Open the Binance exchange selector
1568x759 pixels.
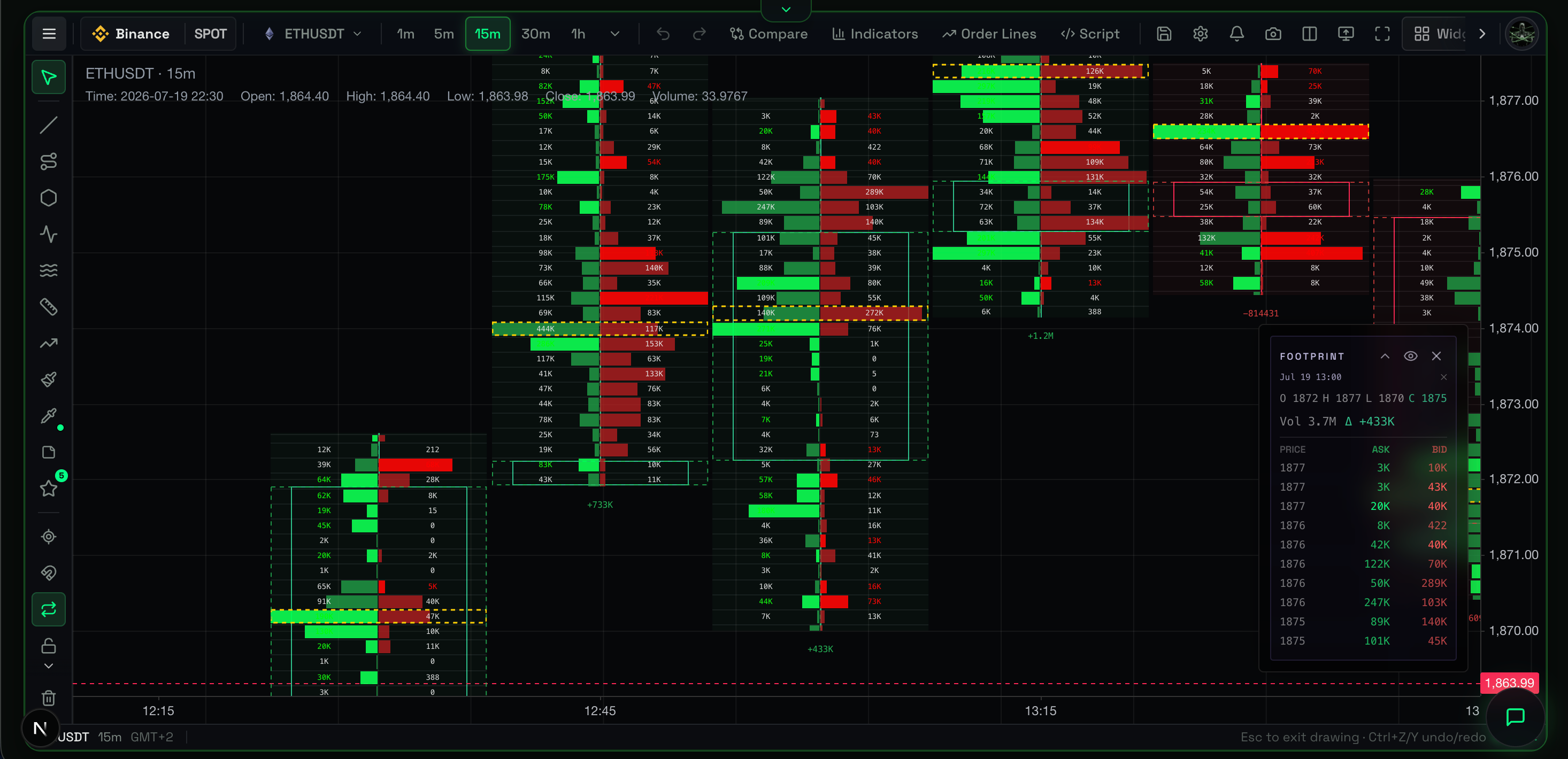(131, 34)
